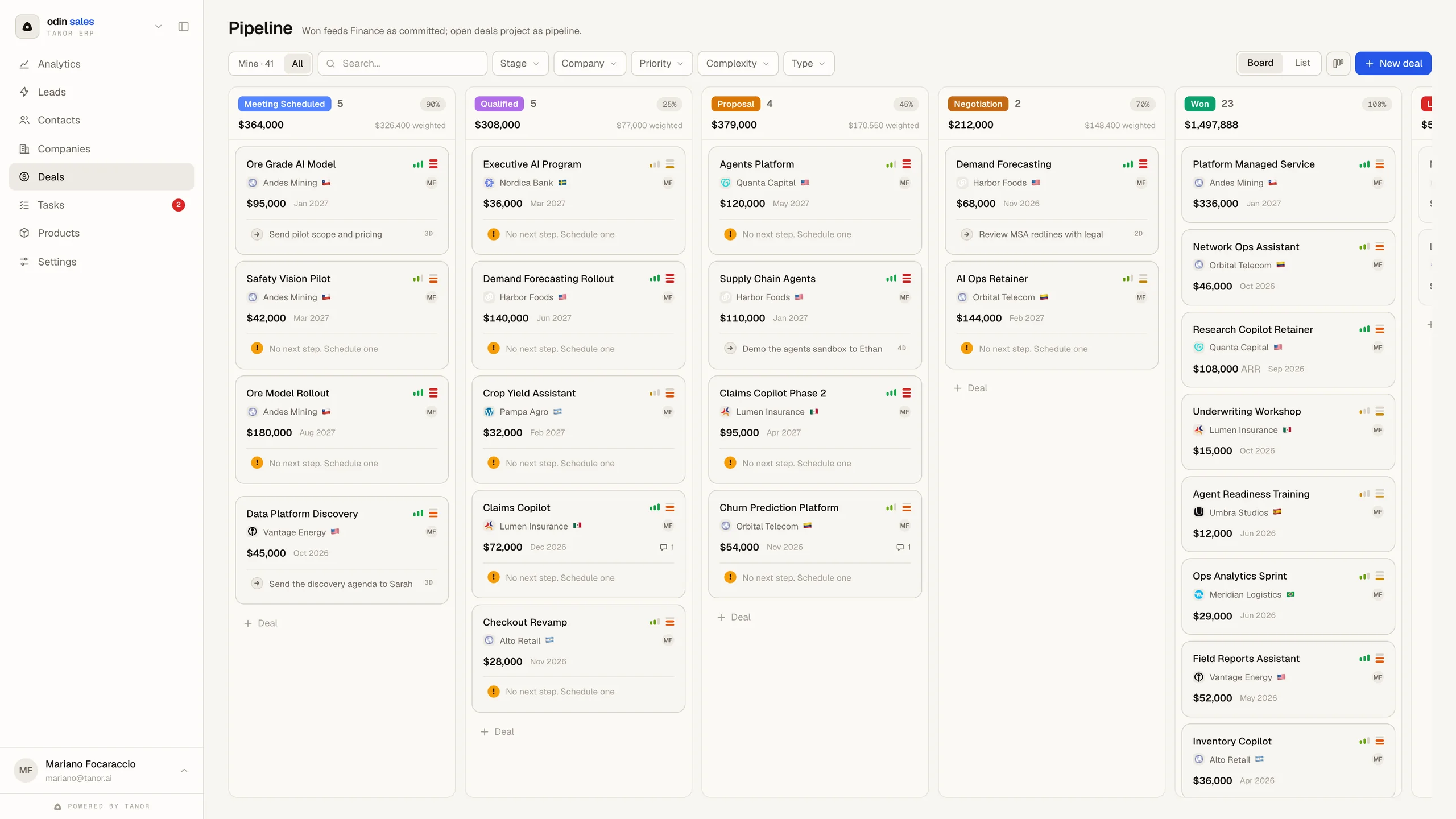Add a deal under Meeting Scheduled column

click(260, 623)
